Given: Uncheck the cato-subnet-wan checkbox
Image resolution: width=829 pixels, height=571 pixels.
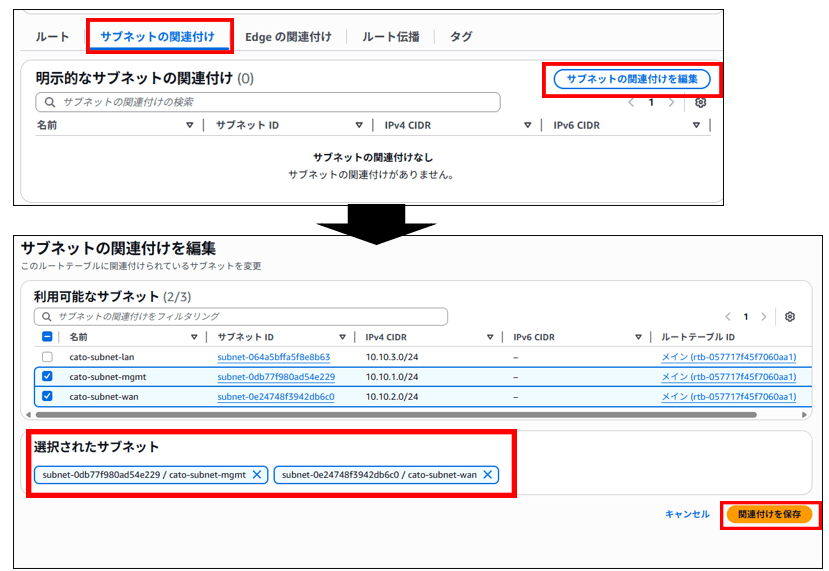Looking at the screenshot, I should click(47, 396).
